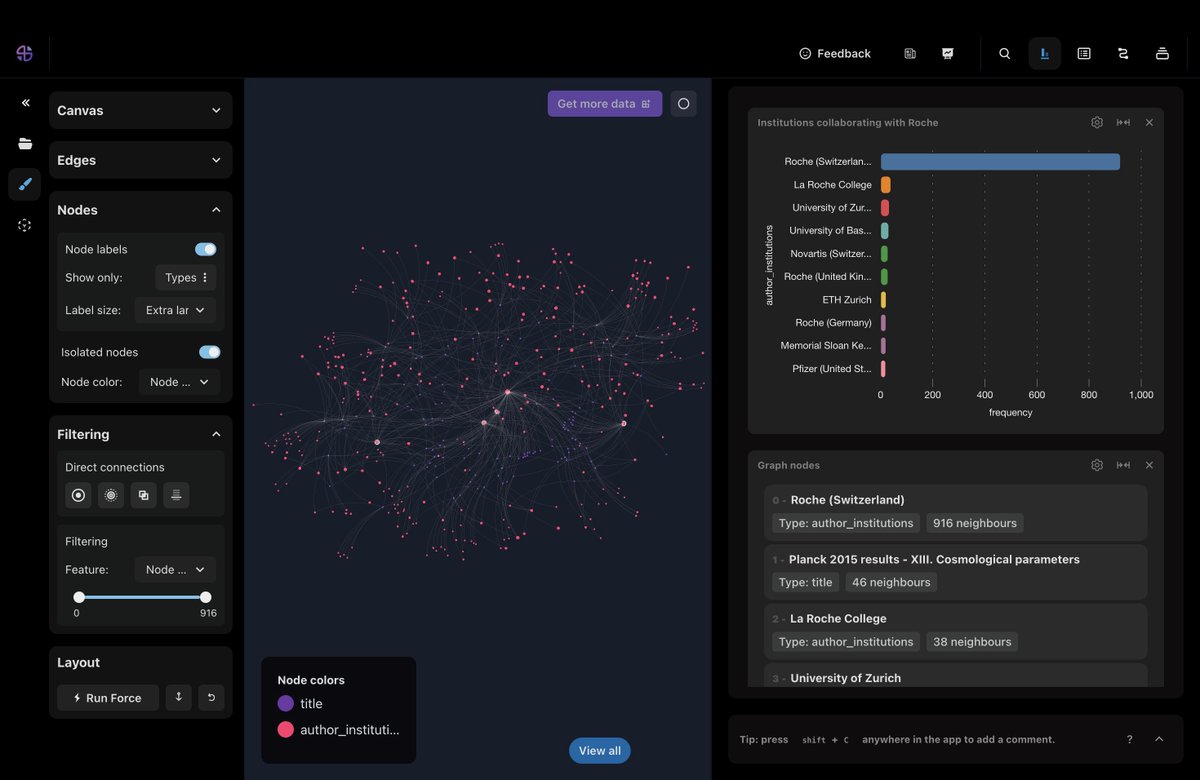Click the stacked-lines direct connections icon
The width and height of the screenshot is (1200, 780).
click(176, 495)
